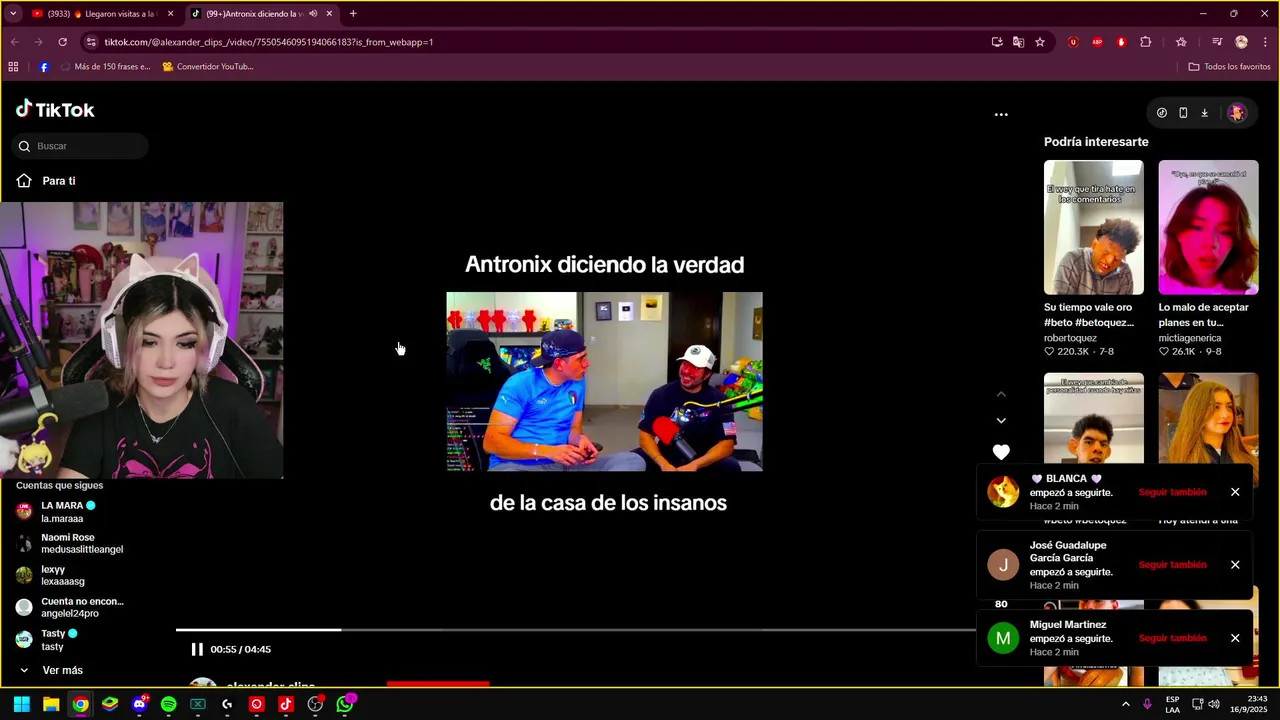
Task: Open the media control music icon
Action: (1217, 42)
